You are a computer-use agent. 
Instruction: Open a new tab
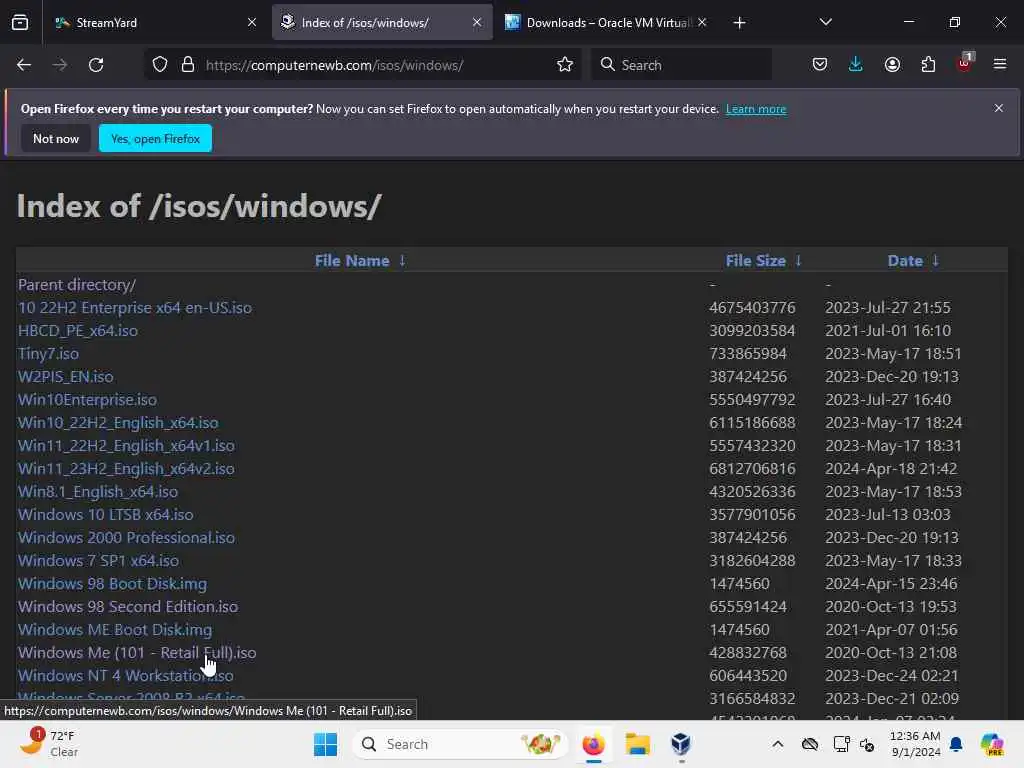pyautogui.click(x=739, y=23)
